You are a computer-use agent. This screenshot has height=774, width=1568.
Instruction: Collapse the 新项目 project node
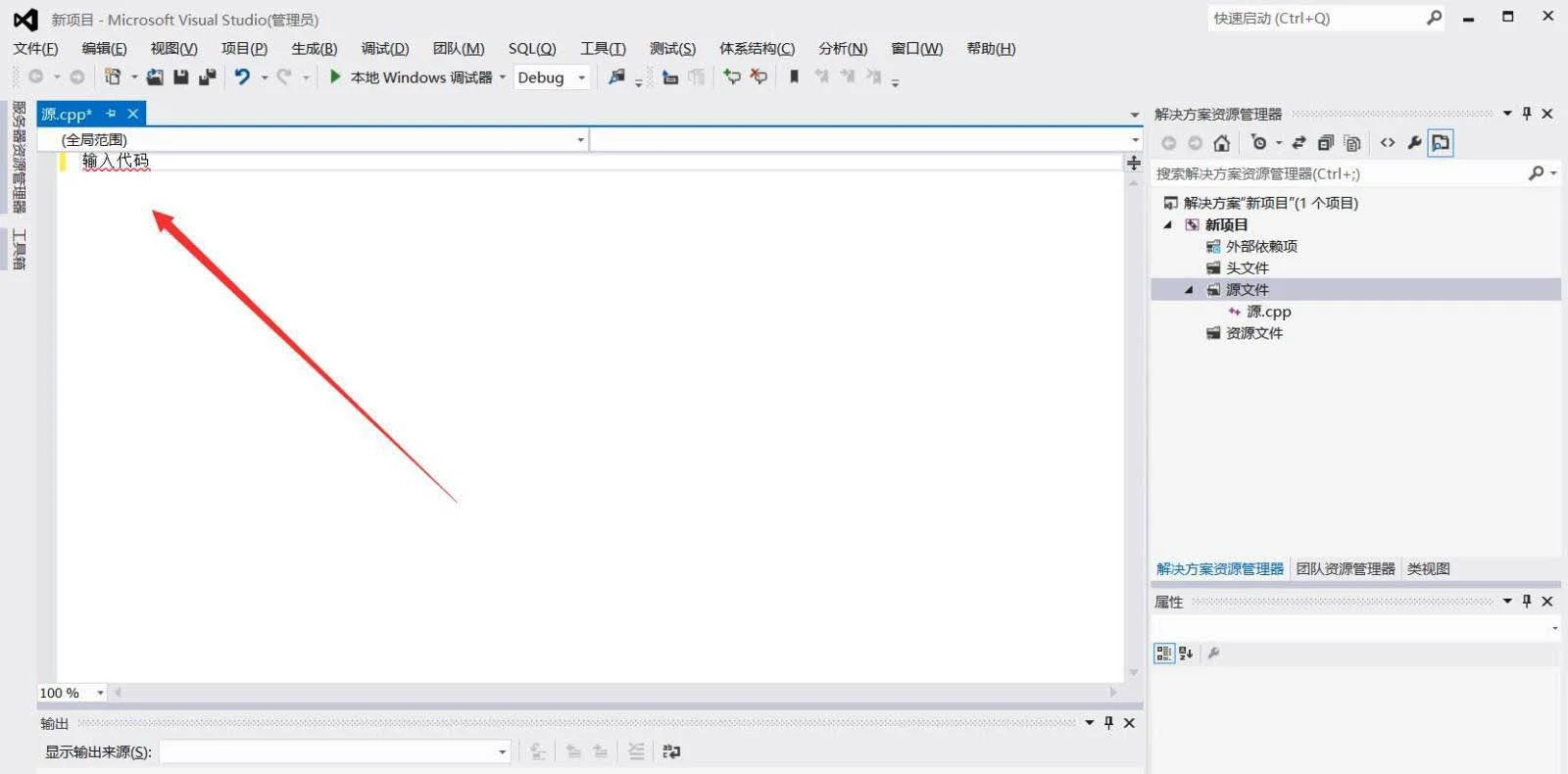tap(1168, 224)
